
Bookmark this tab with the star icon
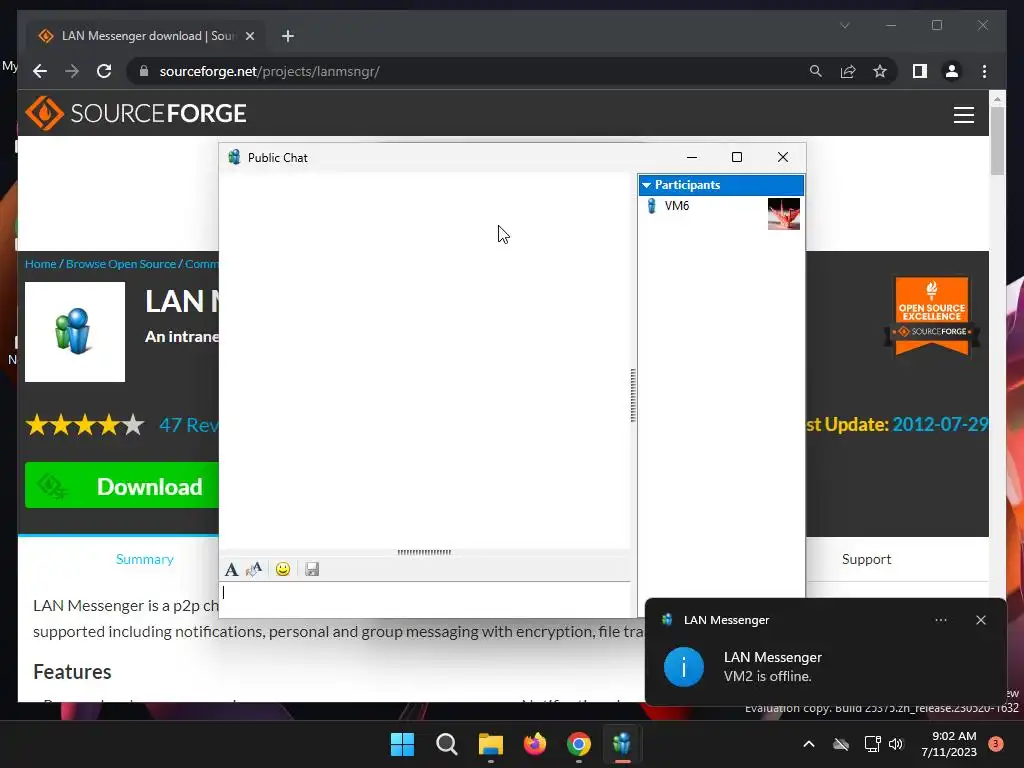[880, 71]
